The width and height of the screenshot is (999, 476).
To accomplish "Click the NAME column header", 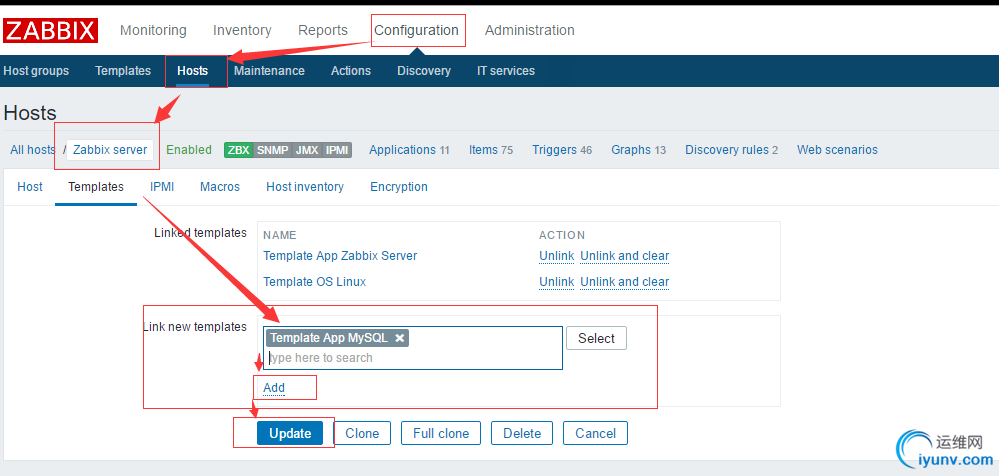I will (x=280, y=235).
